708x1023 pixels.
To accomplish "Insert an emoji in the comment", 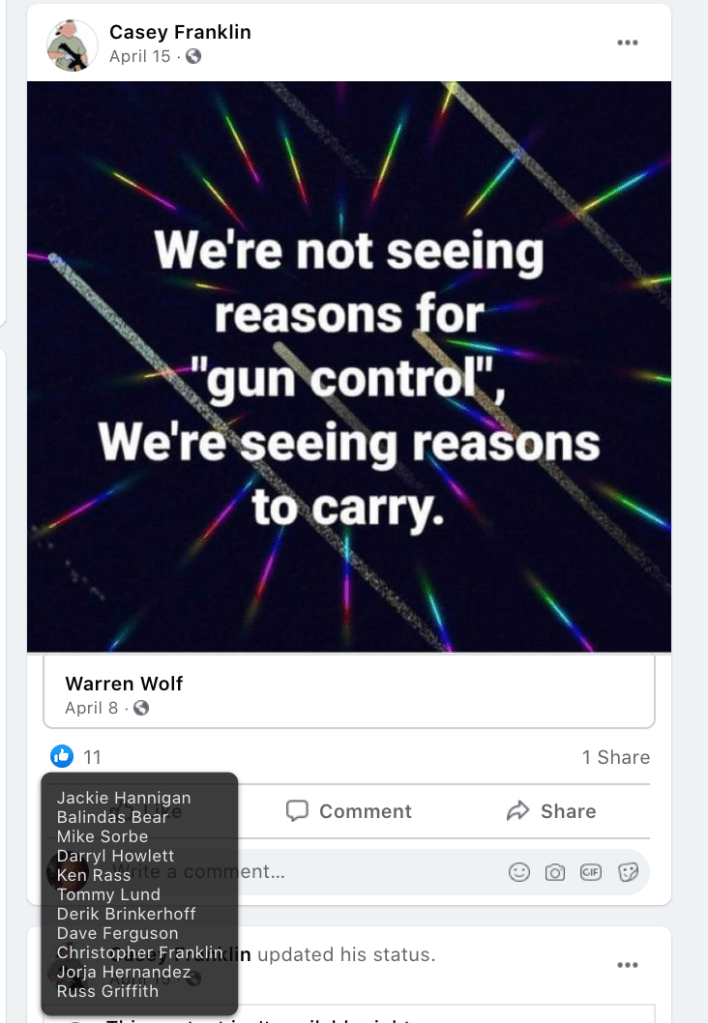I will coord(519,872).
